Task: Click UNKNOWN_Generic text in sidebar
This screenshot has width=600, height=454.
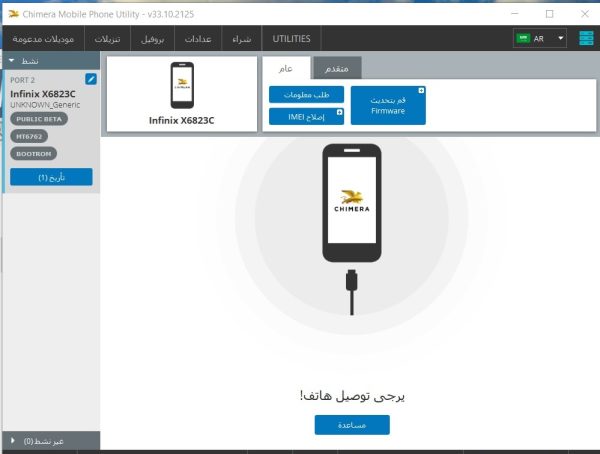Action: [45, 105]
